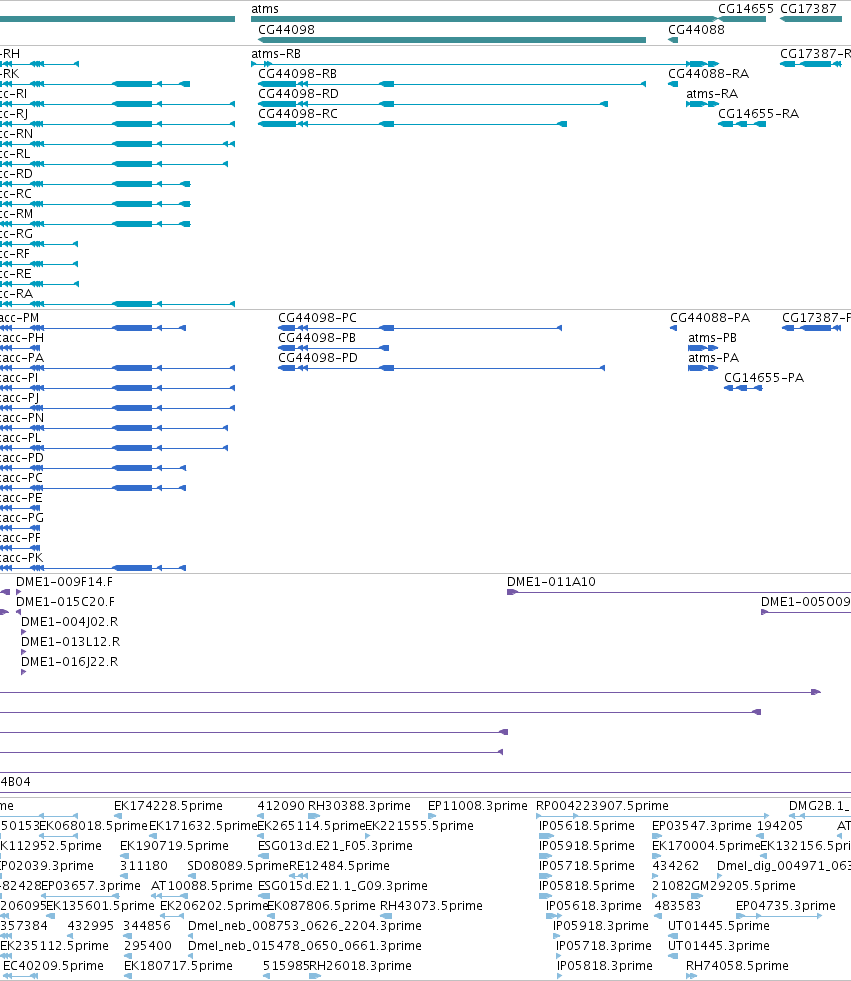The width and height of the screenshot is (851, 981).
Task: Select the ESG013d.E21_F05.3prime EST label
Action: pyautogui.click(x=335, y=846)
